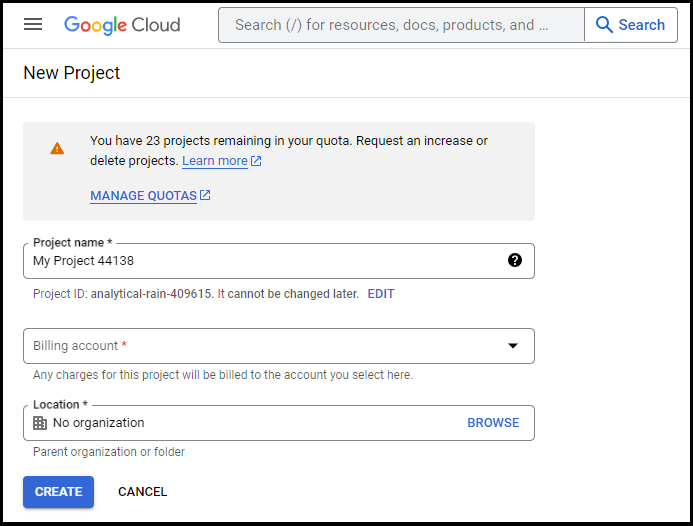This screenshot has height=526, width=693.
Task: Click external-link icon beside Learn more
Action: pyautogui.click(x=256, y=160)
